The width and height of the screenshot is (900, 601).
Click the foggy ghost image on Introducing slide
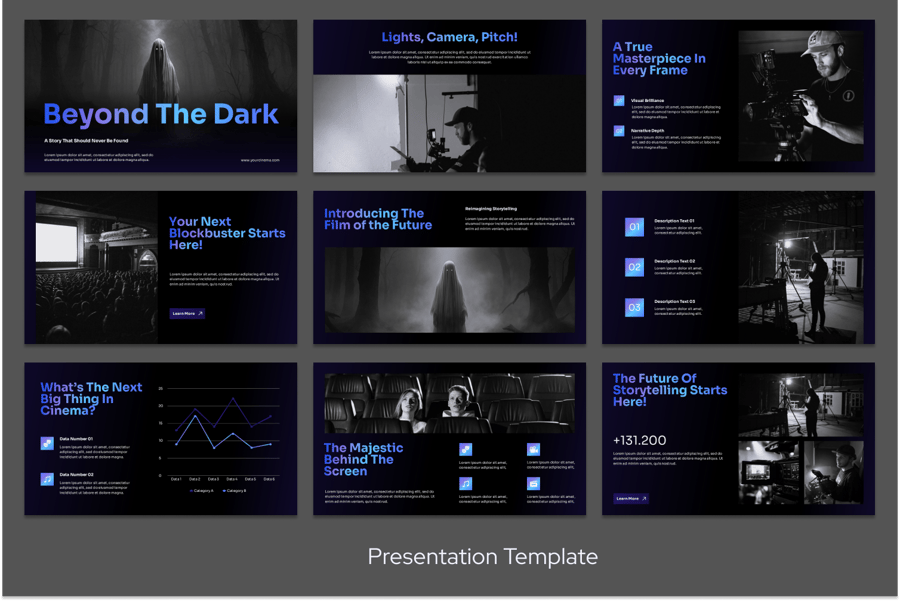[x=449, y=289]
